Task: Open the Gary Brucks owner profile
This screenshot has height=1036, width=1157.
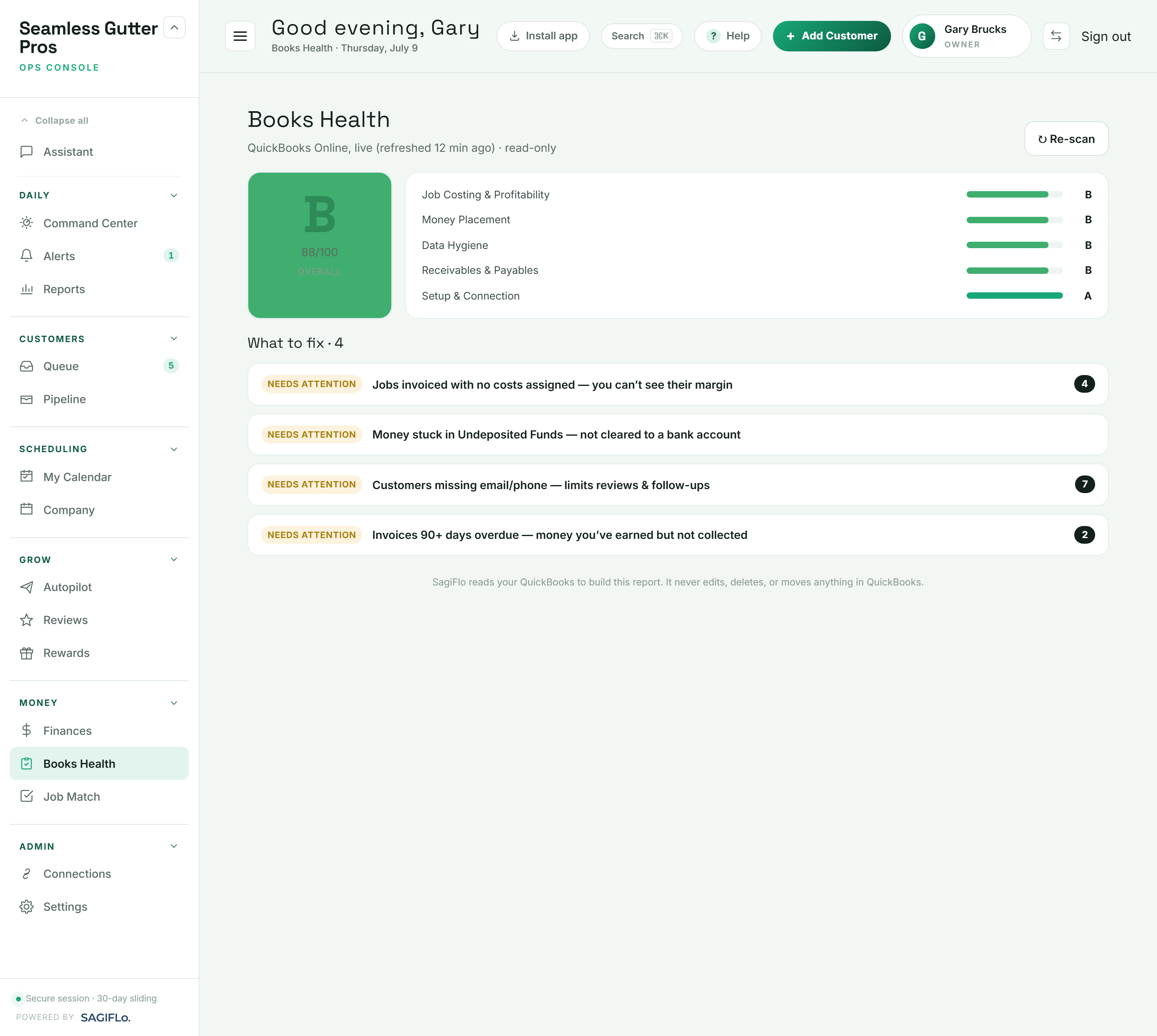Action: tap(966, 36)
